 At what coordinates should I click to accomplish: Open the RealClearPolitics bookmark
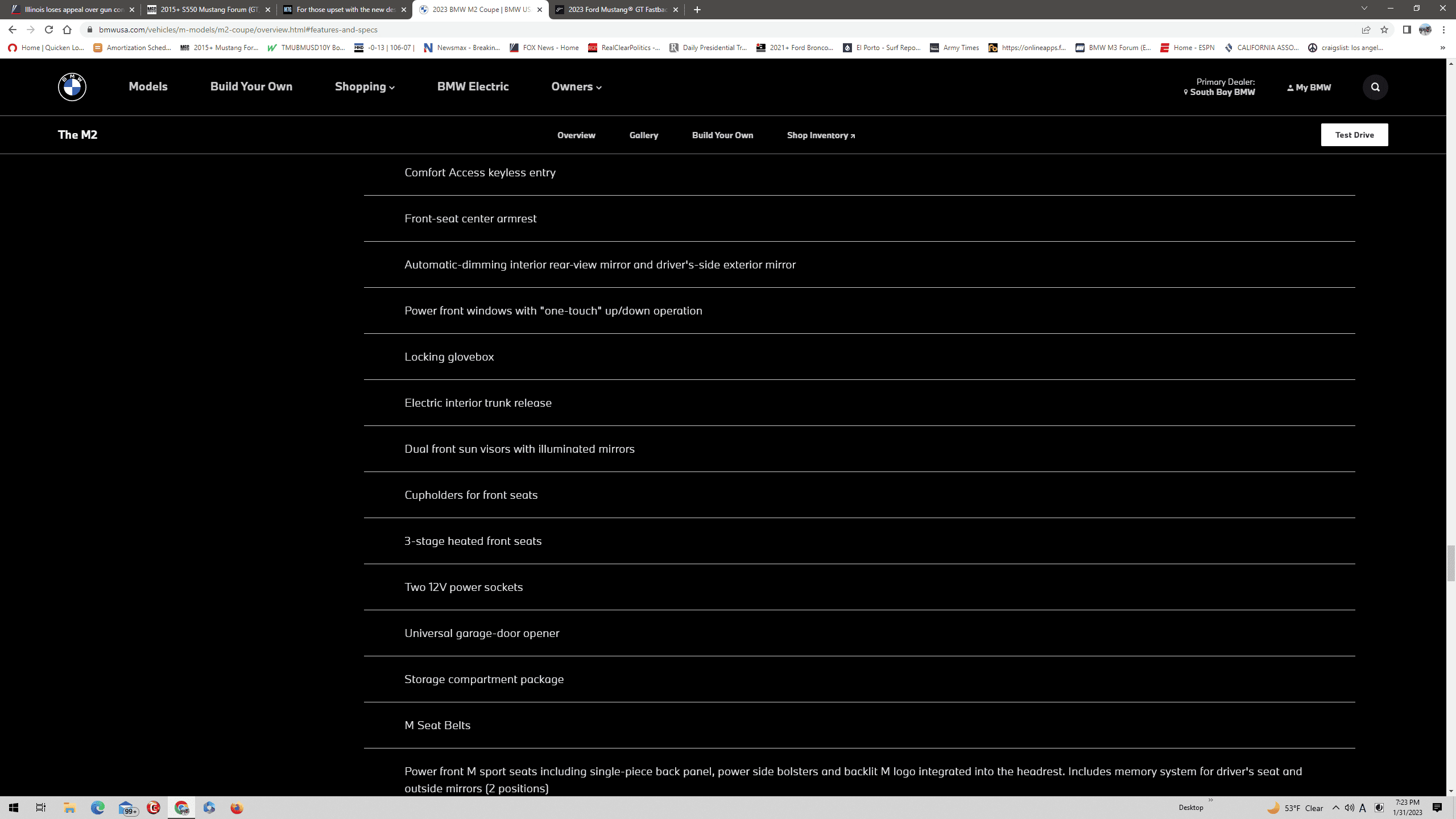point(624,48)
